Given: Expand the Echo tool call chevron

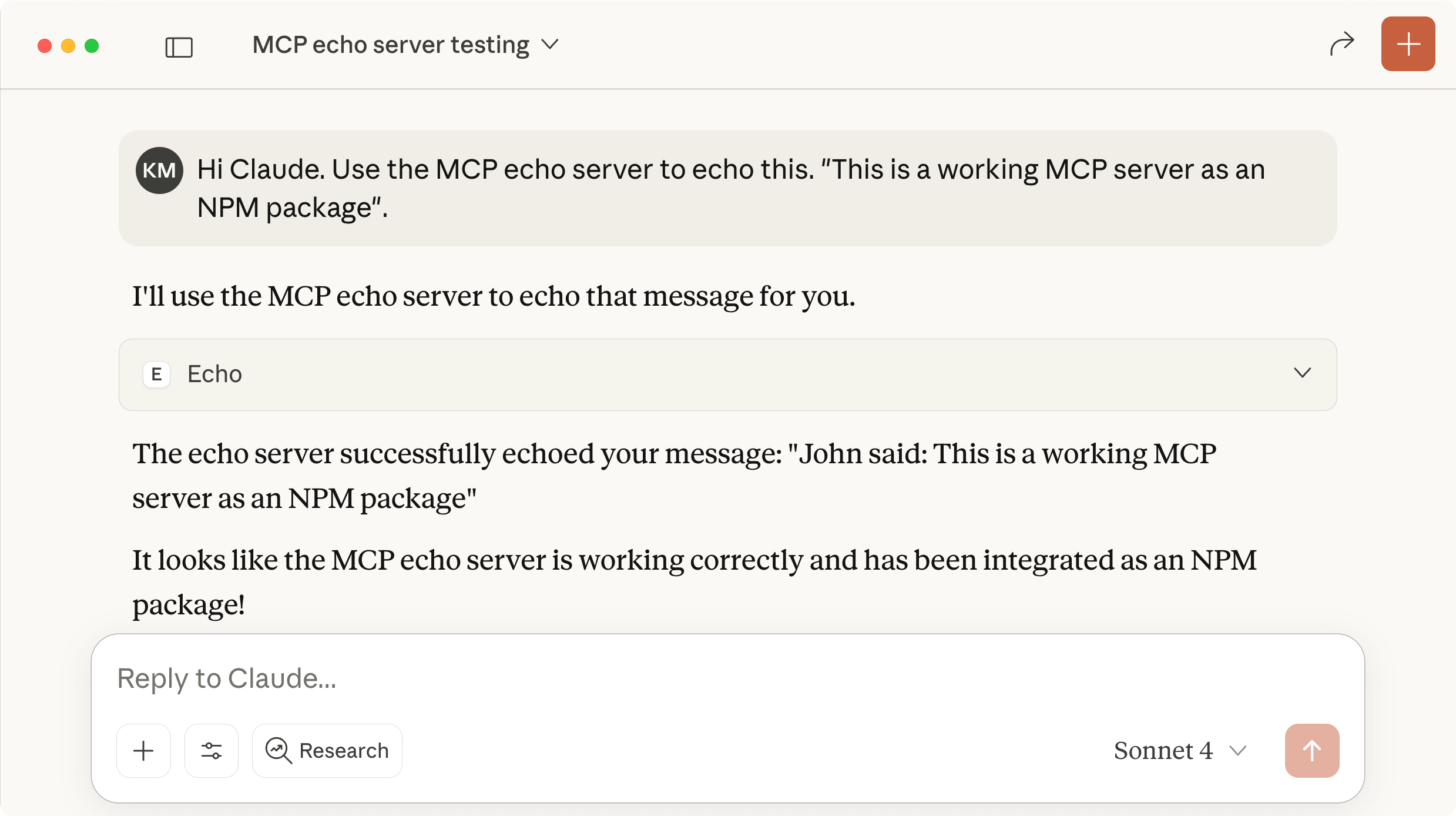Looking at the screenshot, I should point(1302,373).
